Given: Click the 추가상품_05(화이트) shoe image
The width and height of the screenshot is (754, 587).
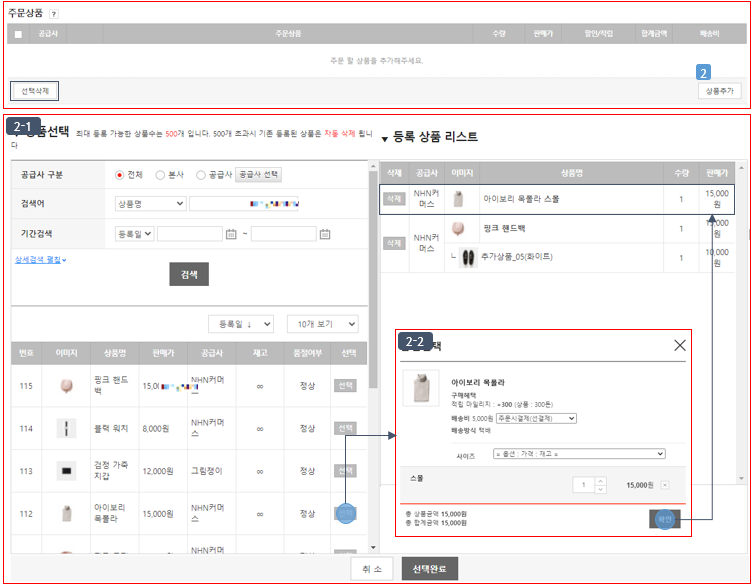Looking at the screenshot, I should click(468, 258).
